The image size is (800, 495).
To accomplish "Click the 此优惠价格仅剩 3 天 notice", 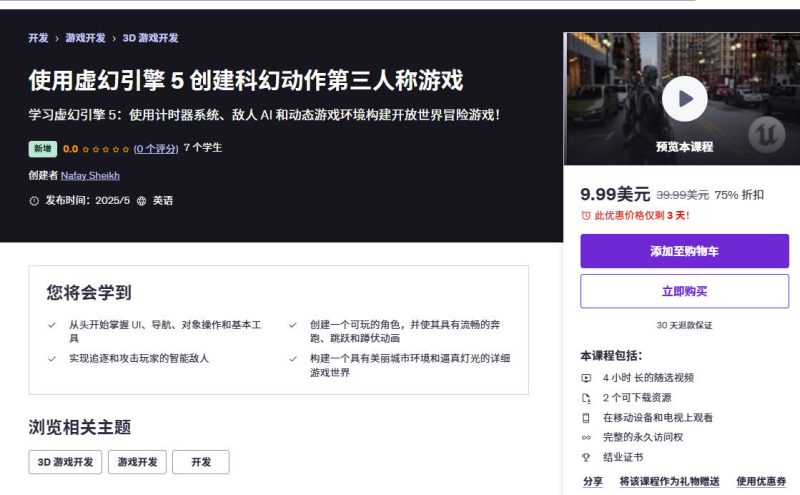I will [642, 215].
